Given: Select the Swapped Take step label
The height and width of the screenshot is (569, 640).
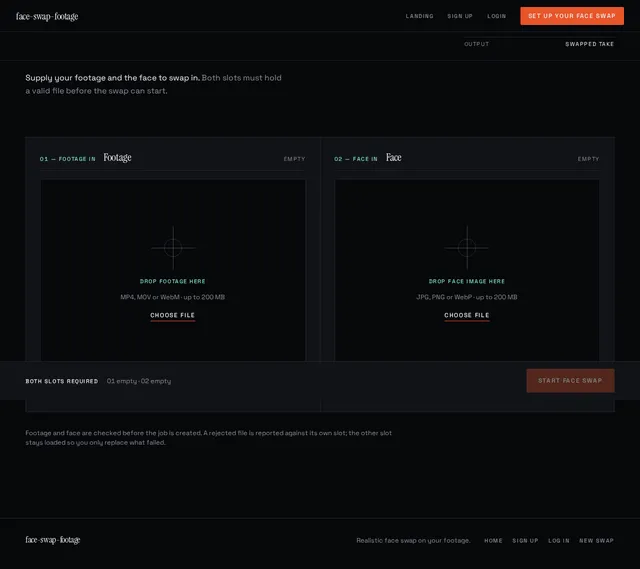Looking at the screenshot, I should (589, 44).
